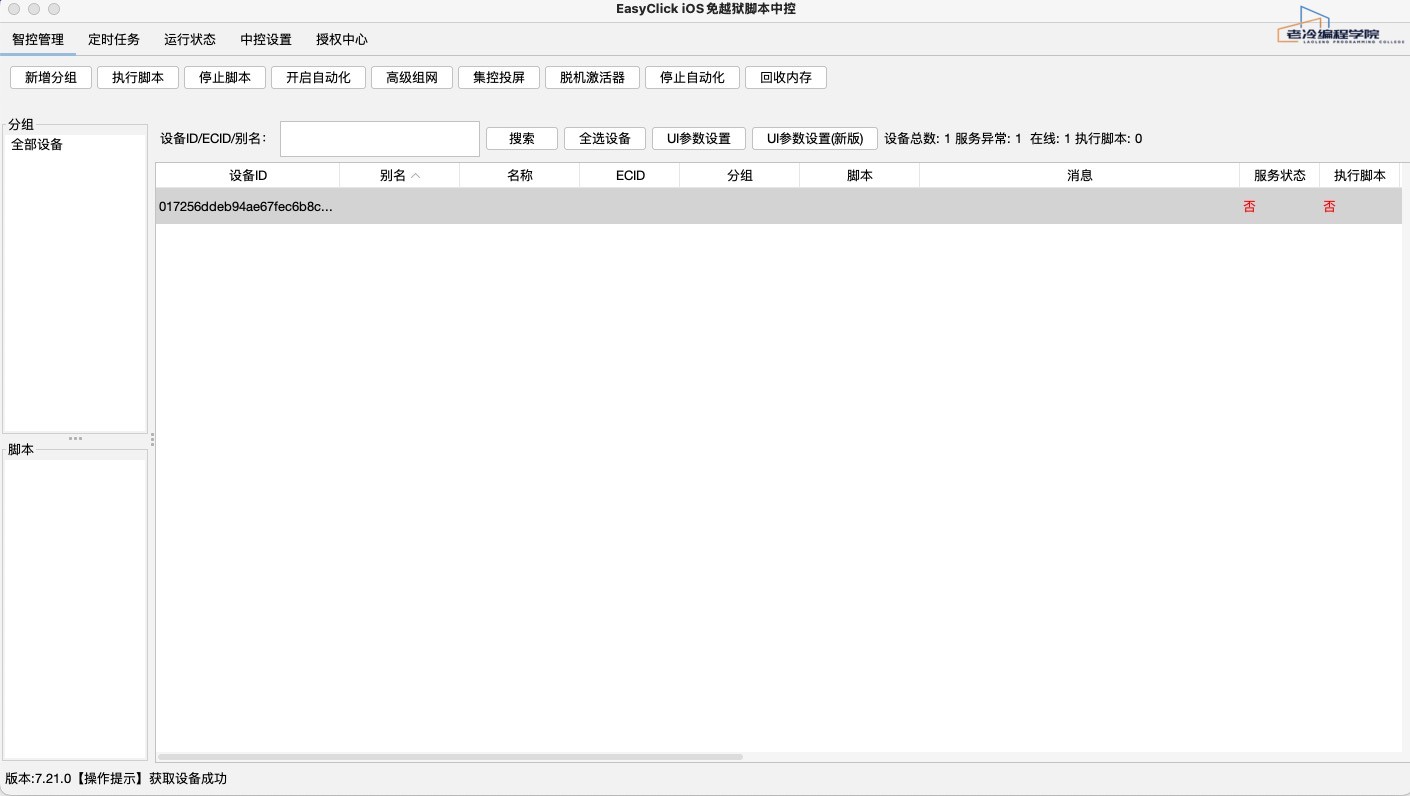Sort by the 别名 column header
The image size is (1410, 796).
click(x=400, y=175)
